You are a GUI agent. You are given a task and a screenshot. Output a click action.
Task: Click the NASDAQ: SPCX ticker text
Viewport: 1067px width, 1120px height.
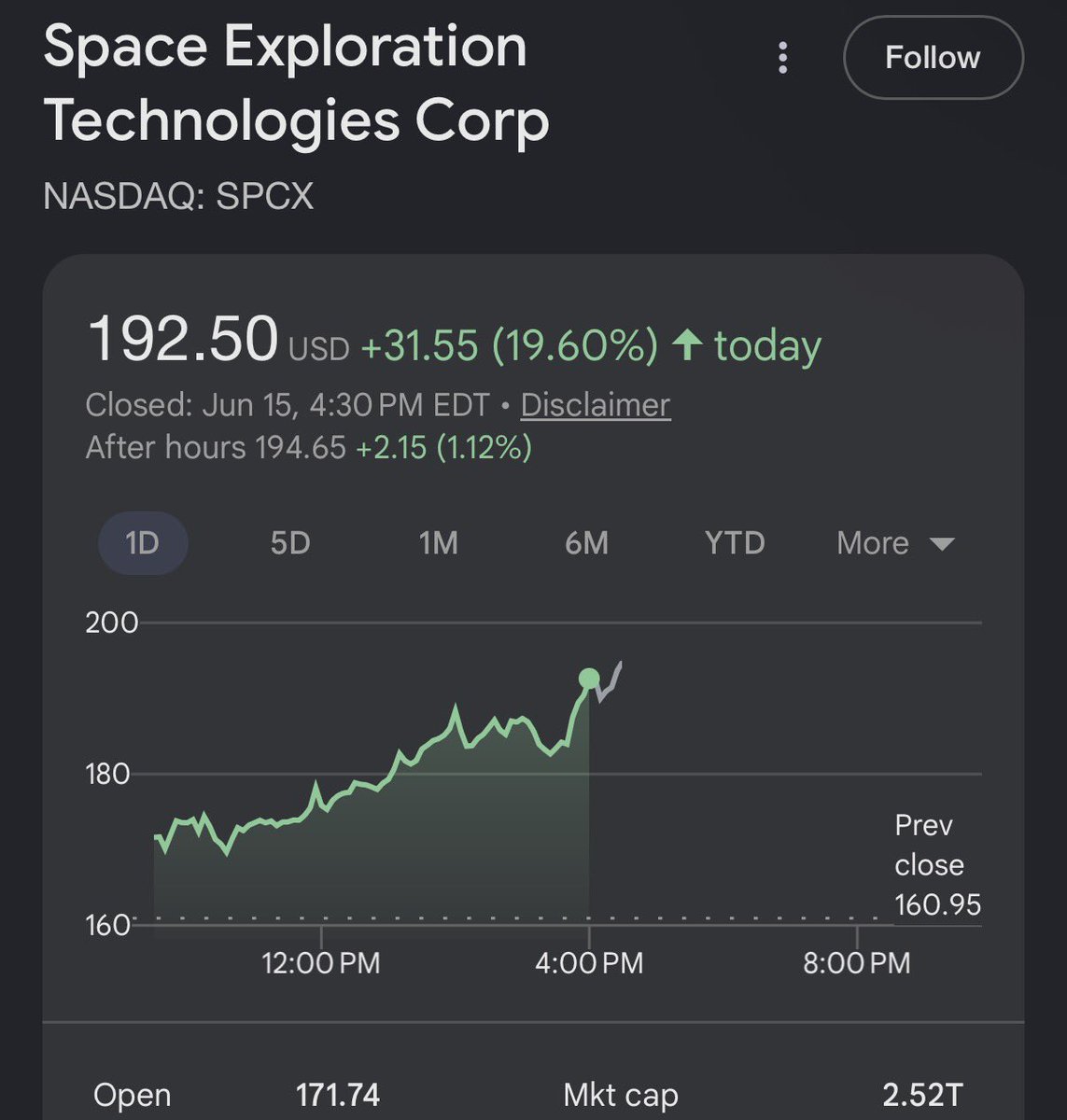pyautogui.click(x=178, y=196)
